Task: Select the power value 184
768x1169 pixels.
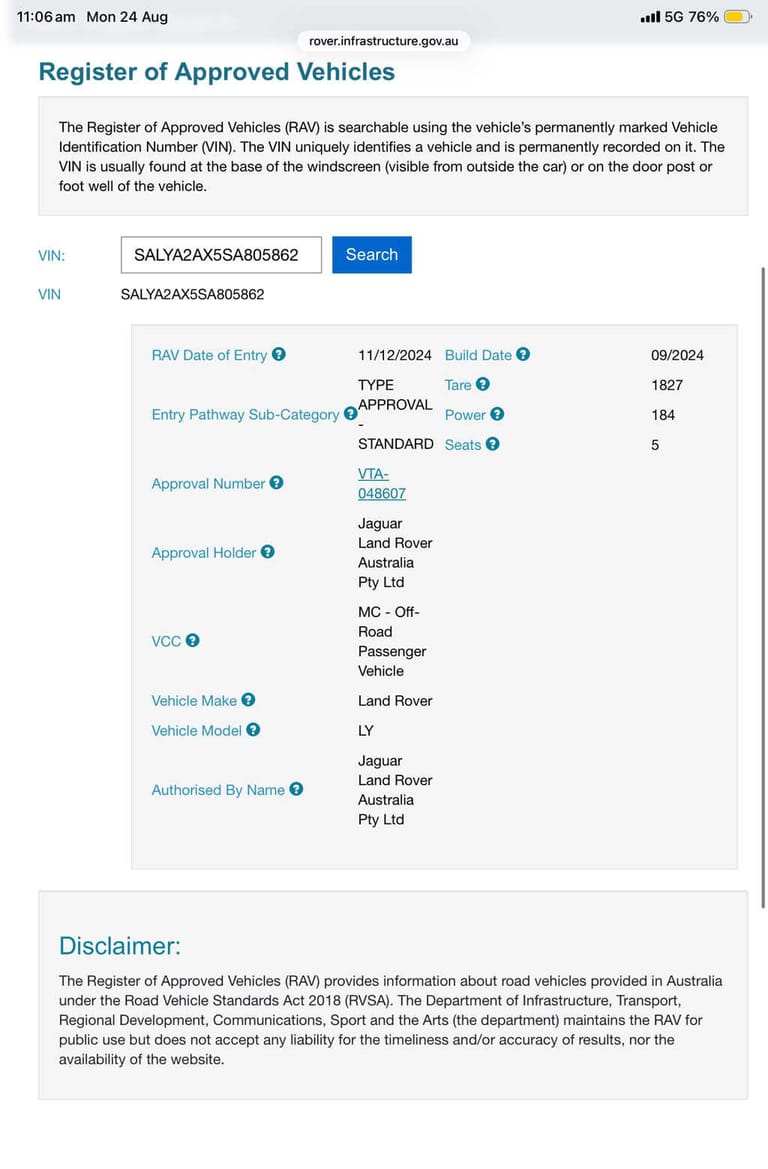Action: coord(663,415)
